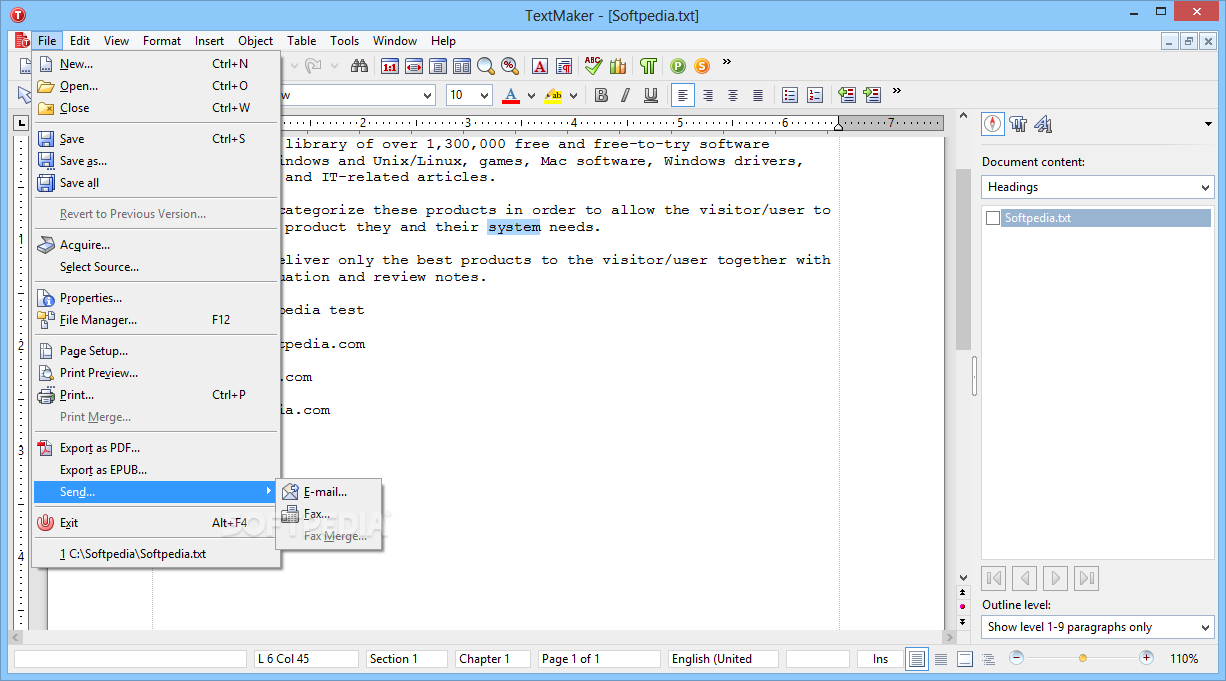Toggle Underline formatting
1226x681 pixels.
point(650,95)
